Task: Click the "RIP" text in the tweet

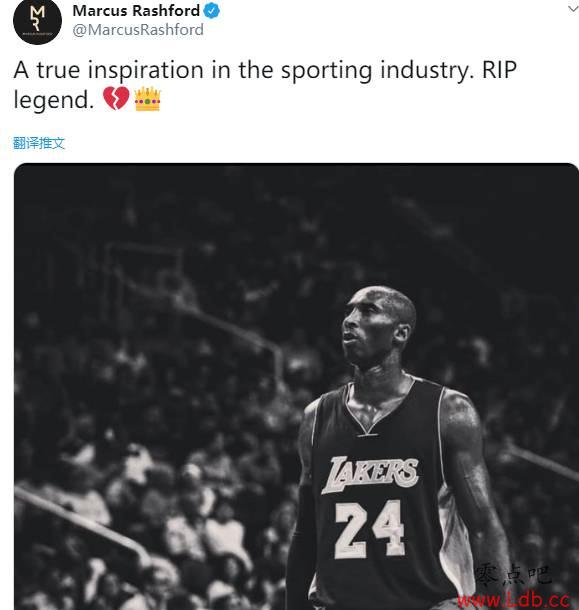Action: pyautogui.click(x=500, y=70)
